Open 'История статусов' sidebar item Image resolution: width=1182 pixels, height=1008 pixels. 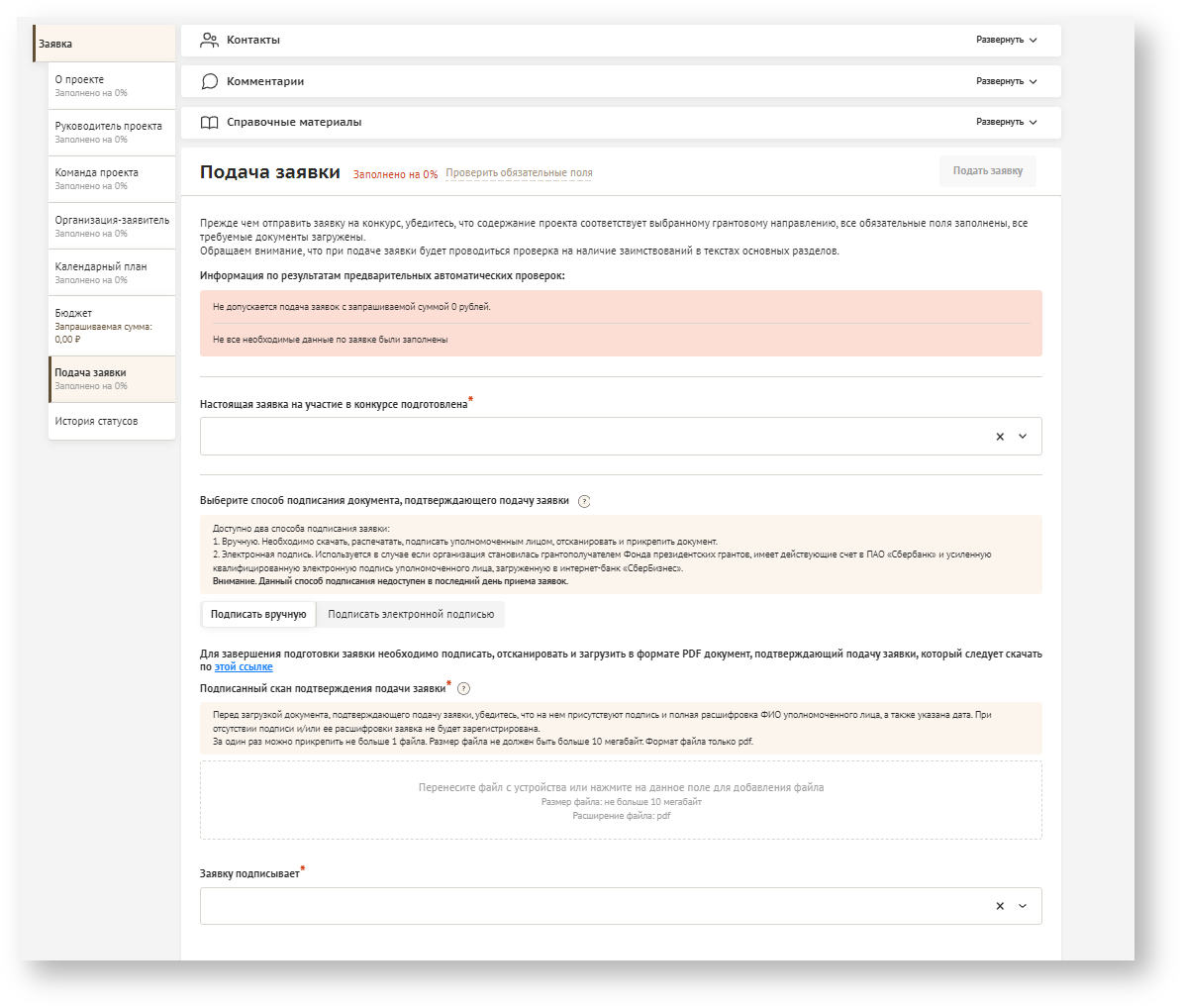point(111,422)
